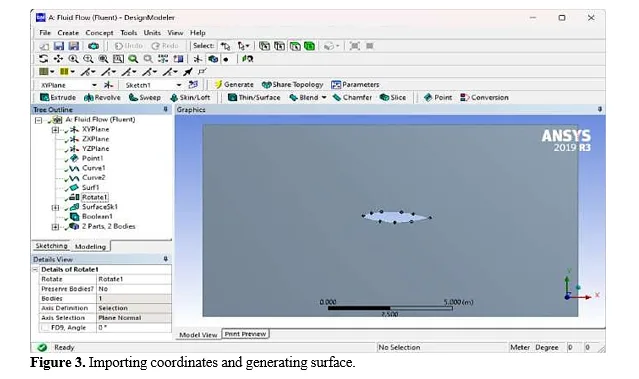
Task: Click the Revolve tool
Action: pyautogui.click(x=102, y=98)
